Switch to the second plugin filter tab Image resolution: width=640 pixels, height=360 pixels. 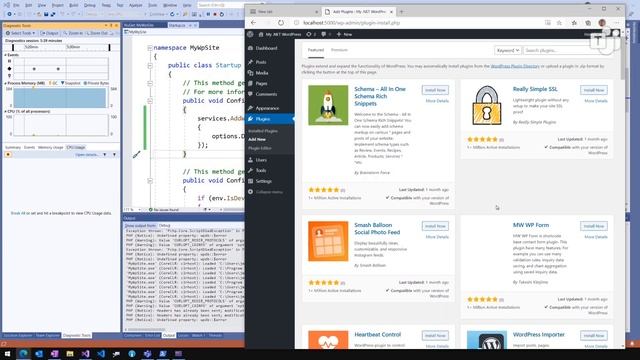[x=339, y=50]
